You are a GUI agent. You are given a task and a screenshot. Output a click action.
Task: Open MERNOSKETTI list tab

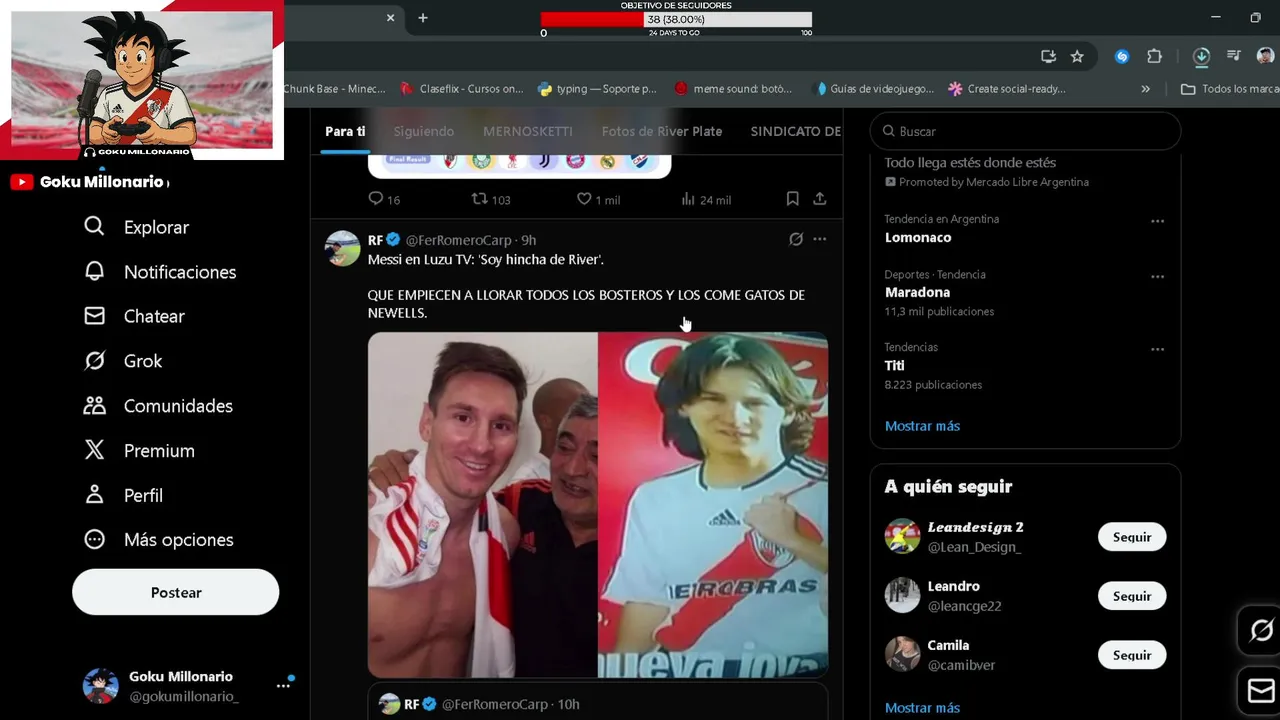[x=528, y=132]
